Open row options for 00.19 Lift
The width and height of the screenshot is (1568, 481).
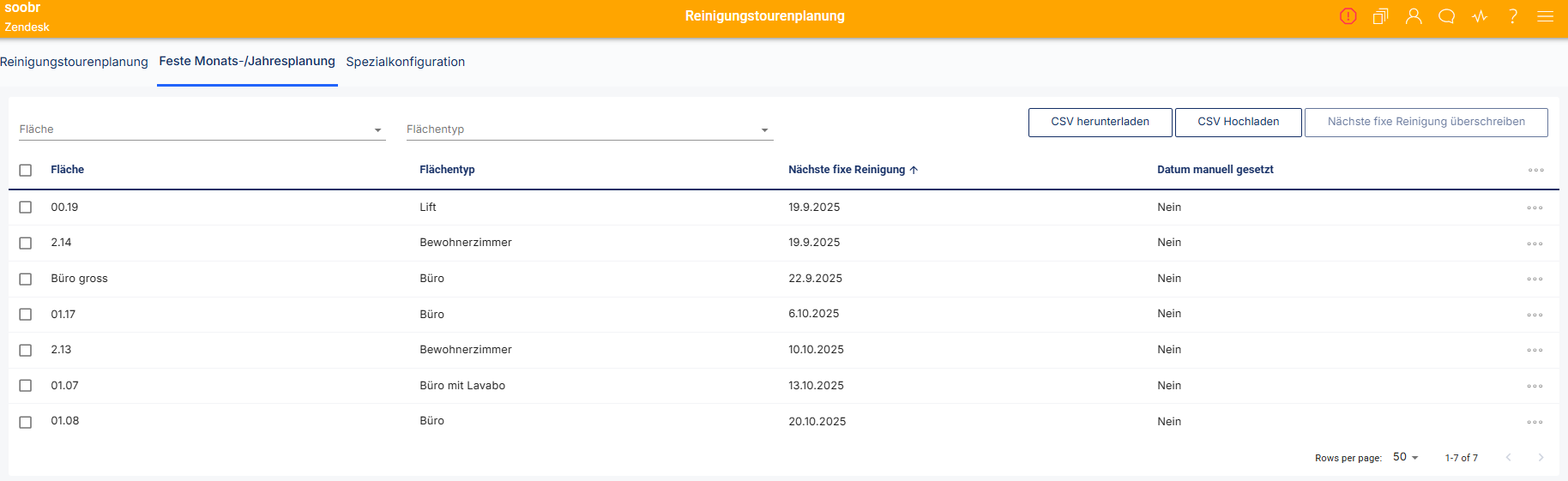pyautogui.click(x=1535, y=208)
